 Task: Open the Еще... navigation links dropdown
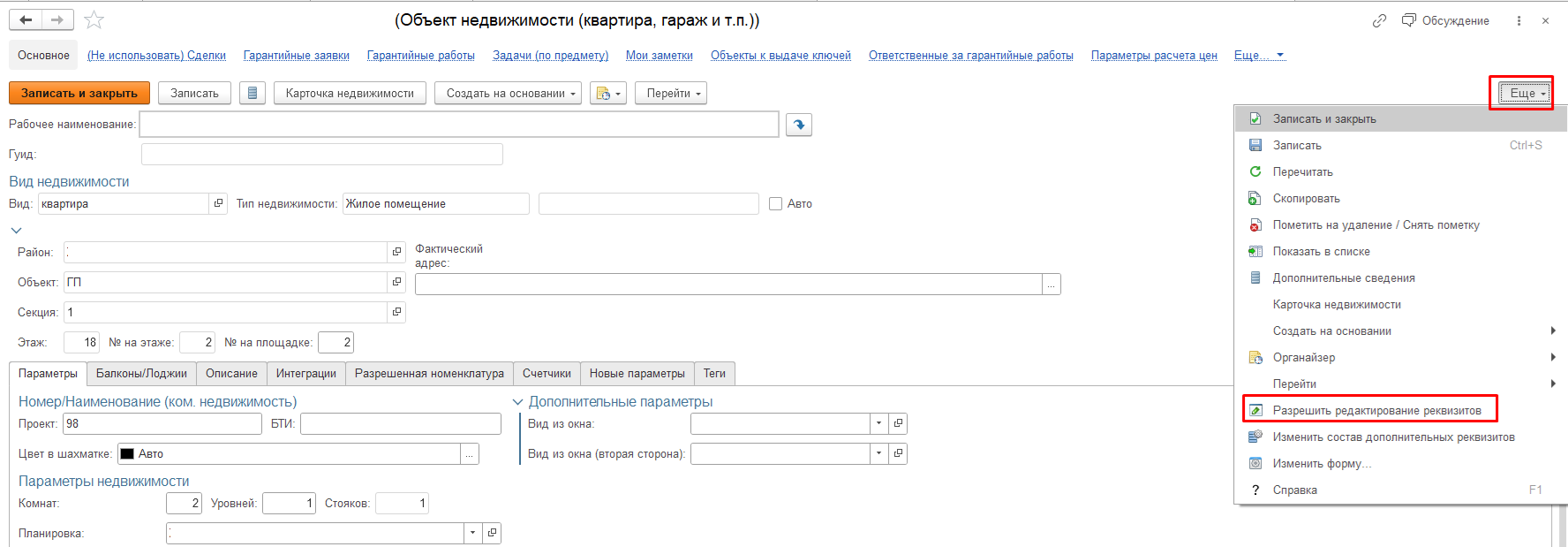(x=1260, y=55)
